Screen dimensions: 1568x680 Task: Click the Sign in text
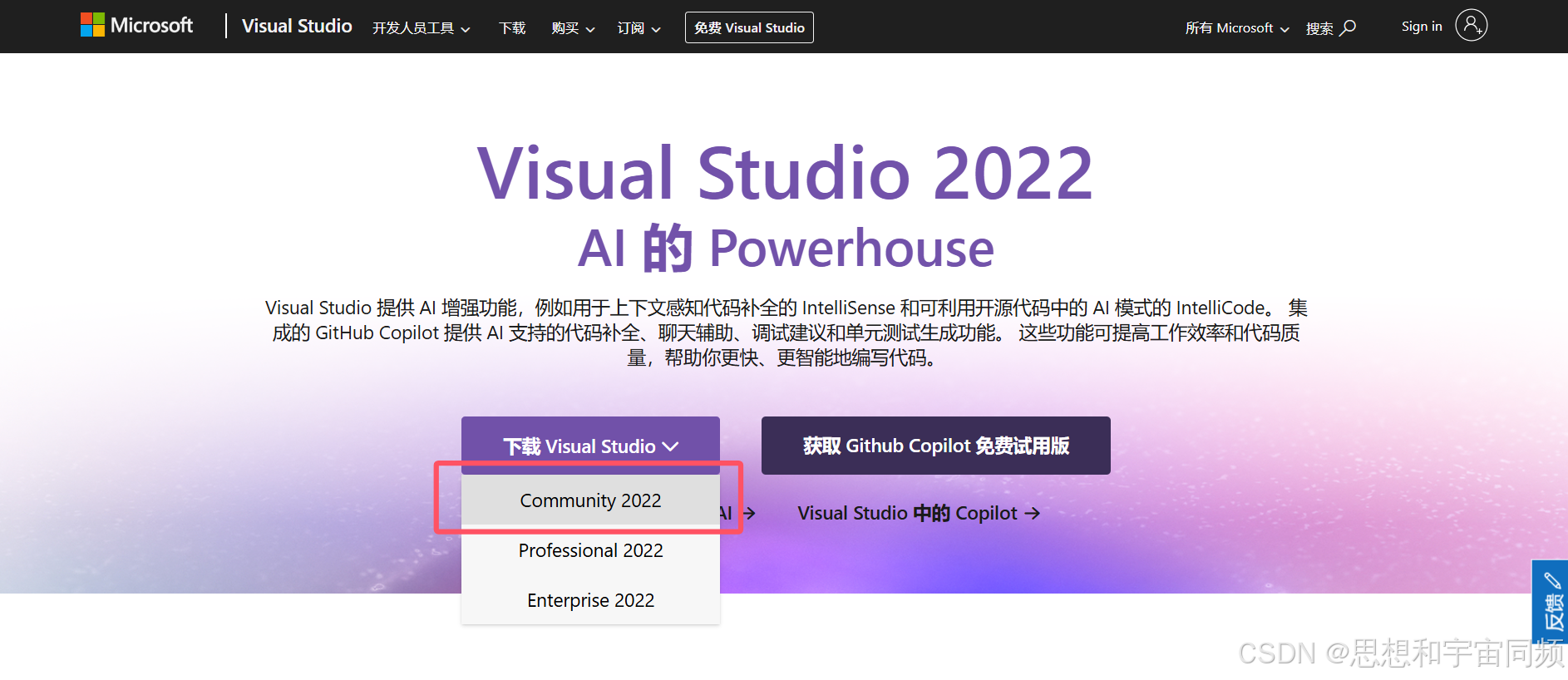[1422, 27]
